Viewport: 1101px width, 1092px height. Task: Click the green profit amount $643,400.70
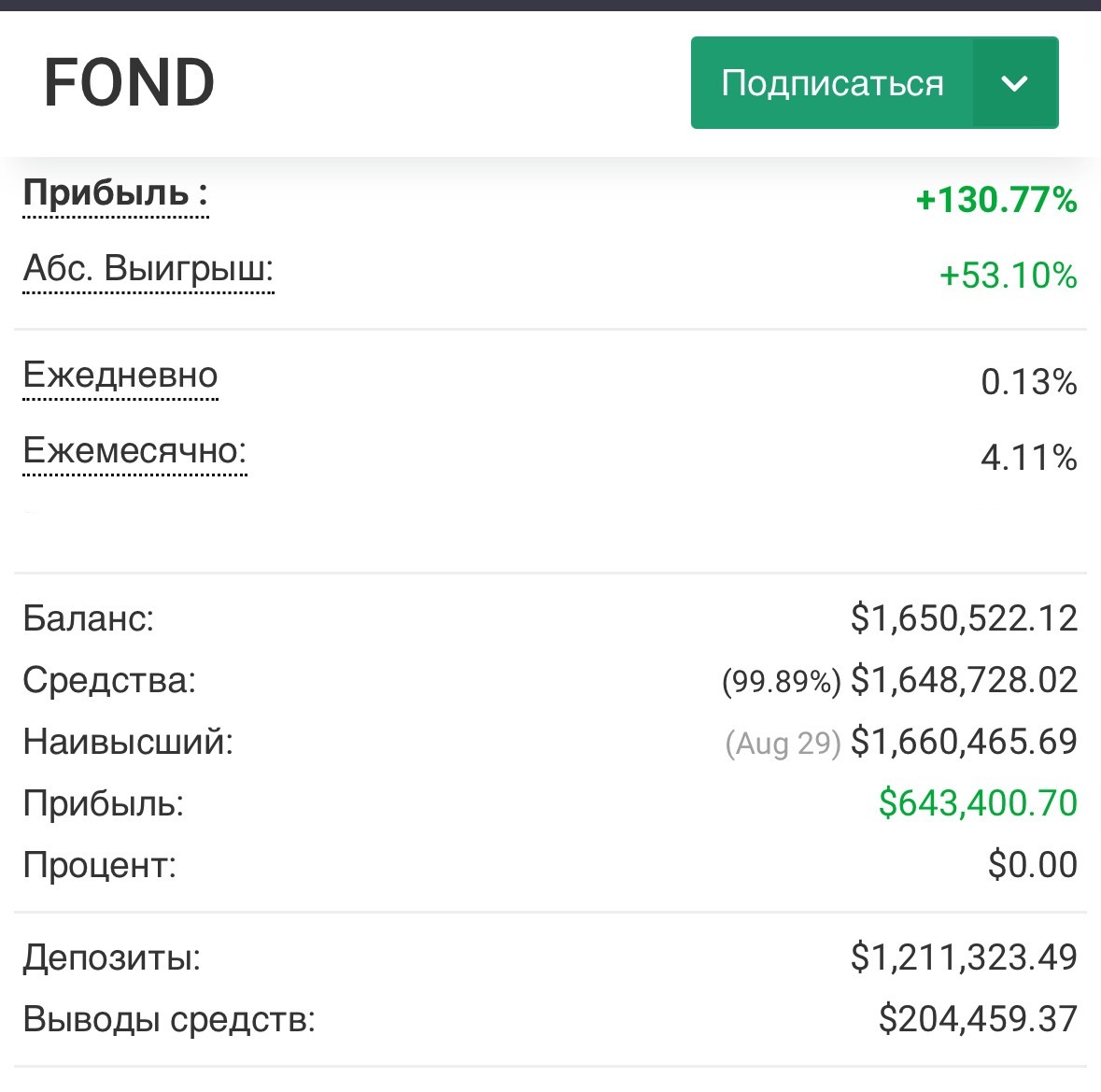978,803
